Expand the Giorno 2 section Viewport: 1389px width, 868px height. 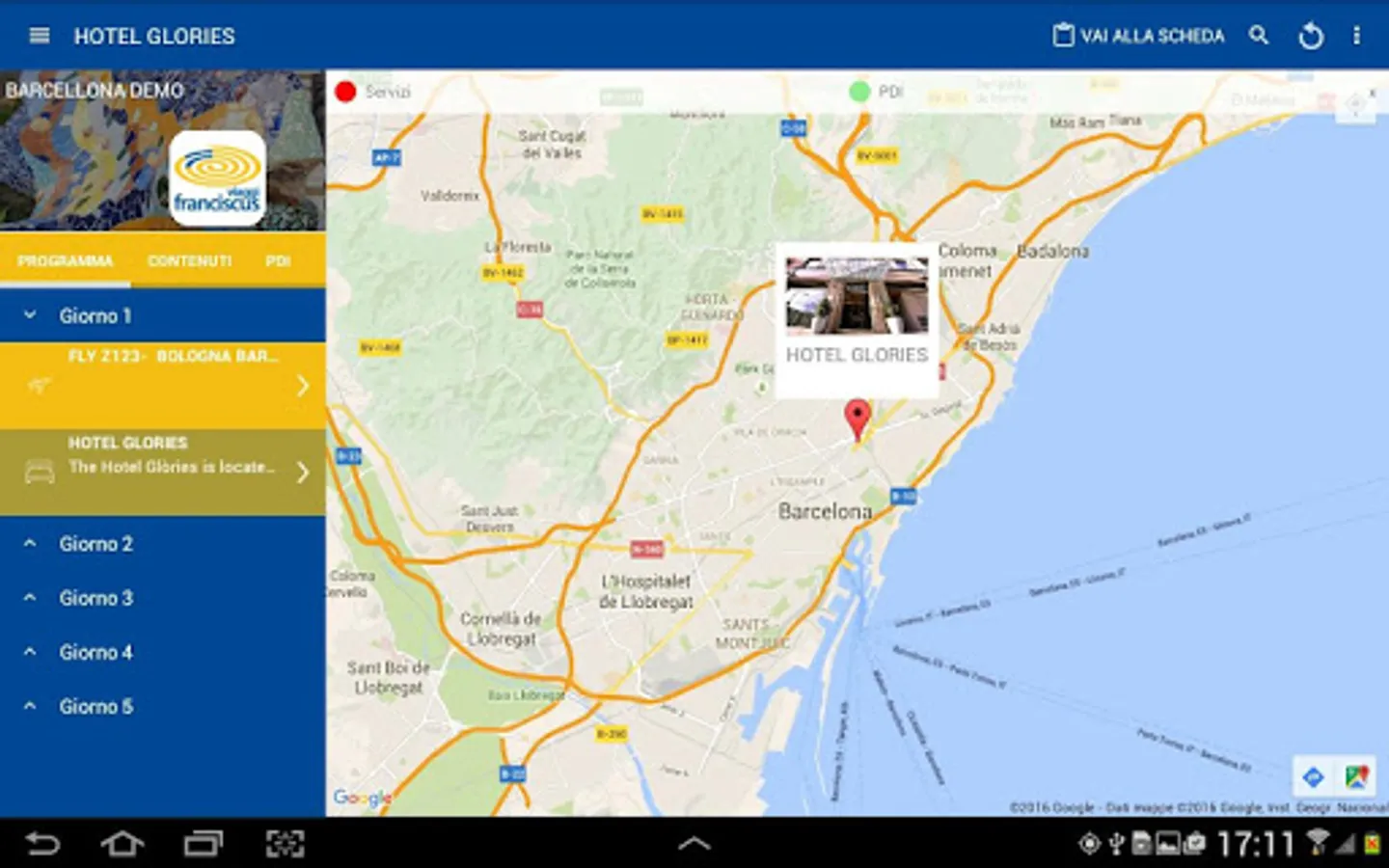162,544
